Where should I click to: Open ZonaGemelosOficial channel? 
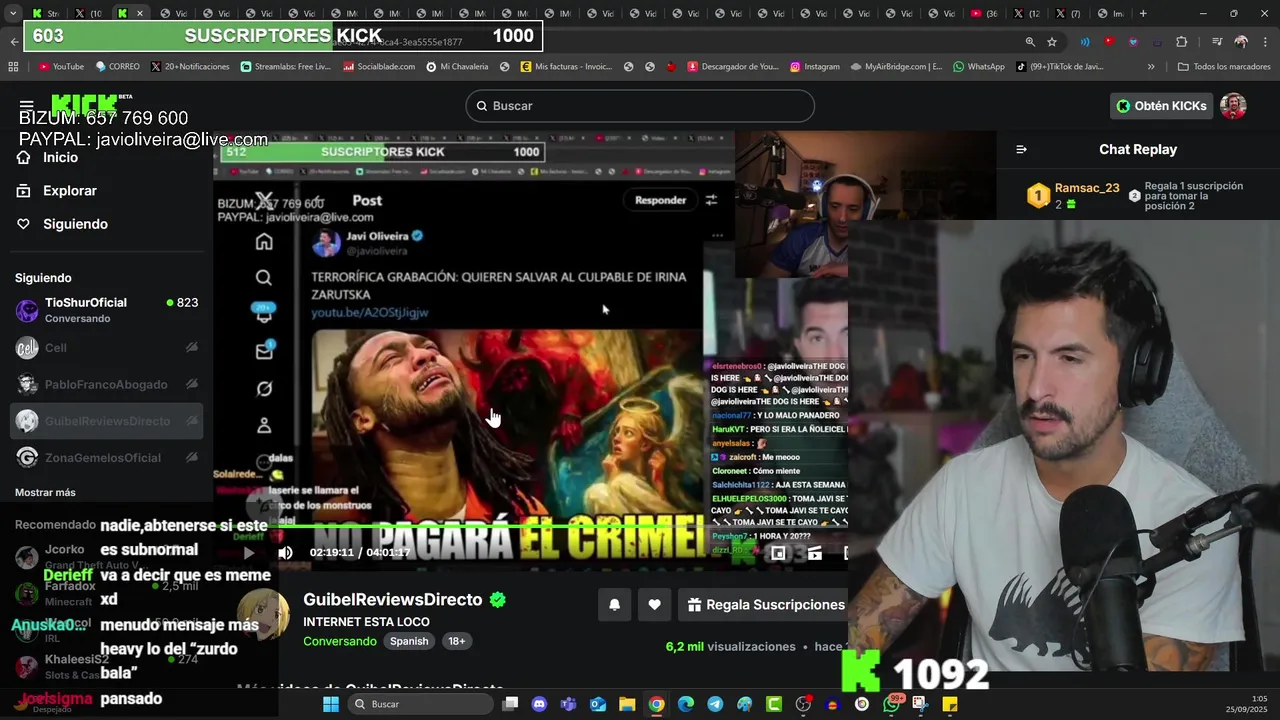(x=106, y=458)
